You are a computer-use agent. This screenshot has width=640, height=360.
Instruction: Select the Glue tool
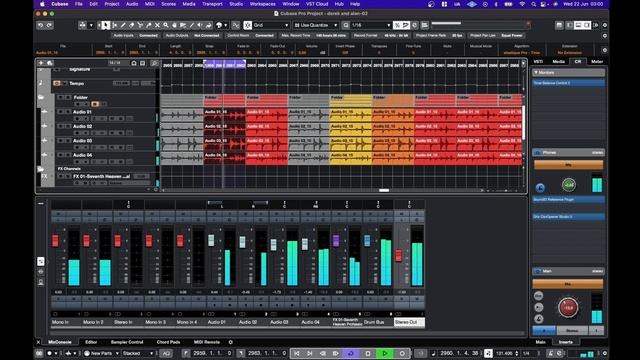point(149,25)
